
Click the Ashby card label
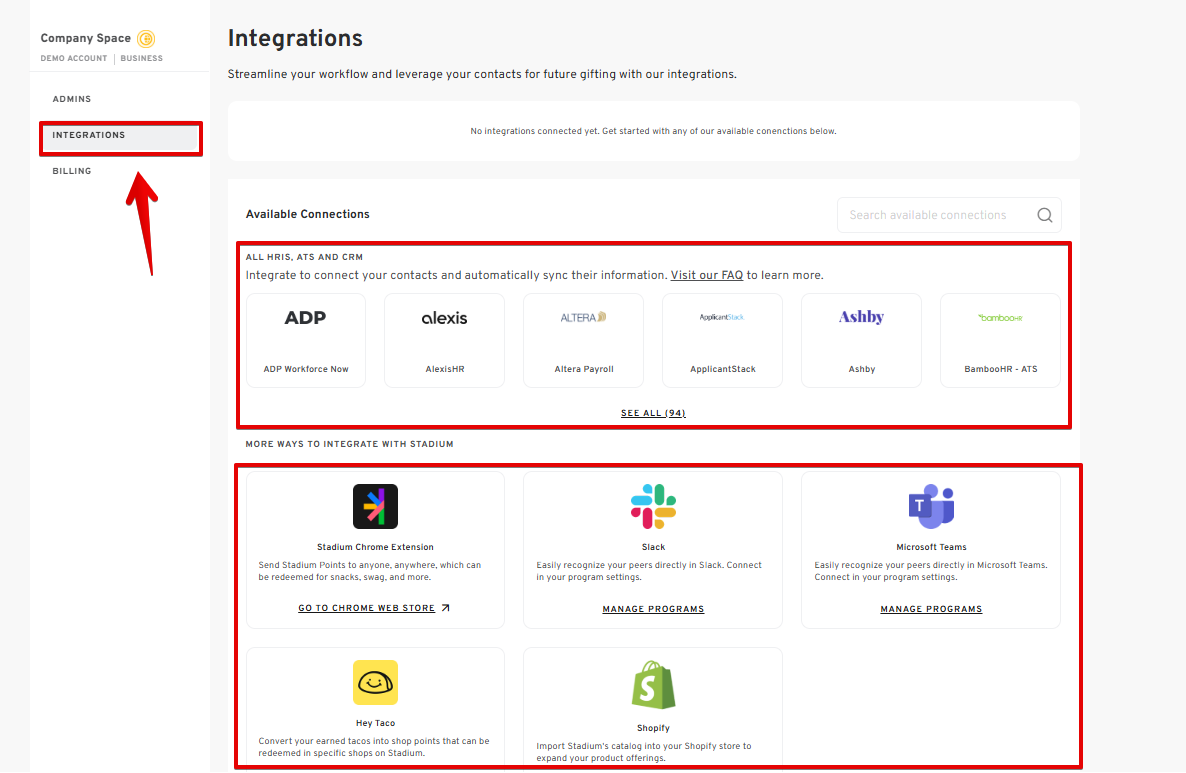pos(862,370)
